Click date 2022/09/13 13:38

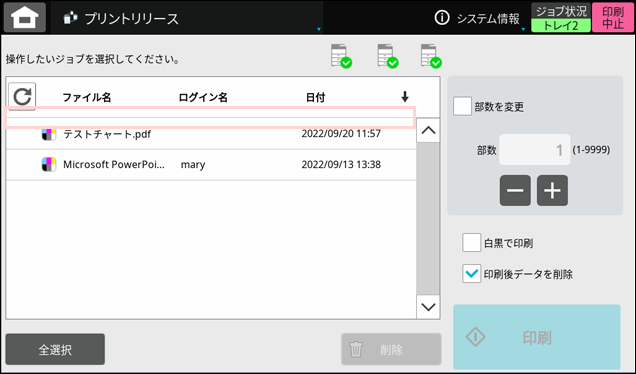(x=341, y=164)
